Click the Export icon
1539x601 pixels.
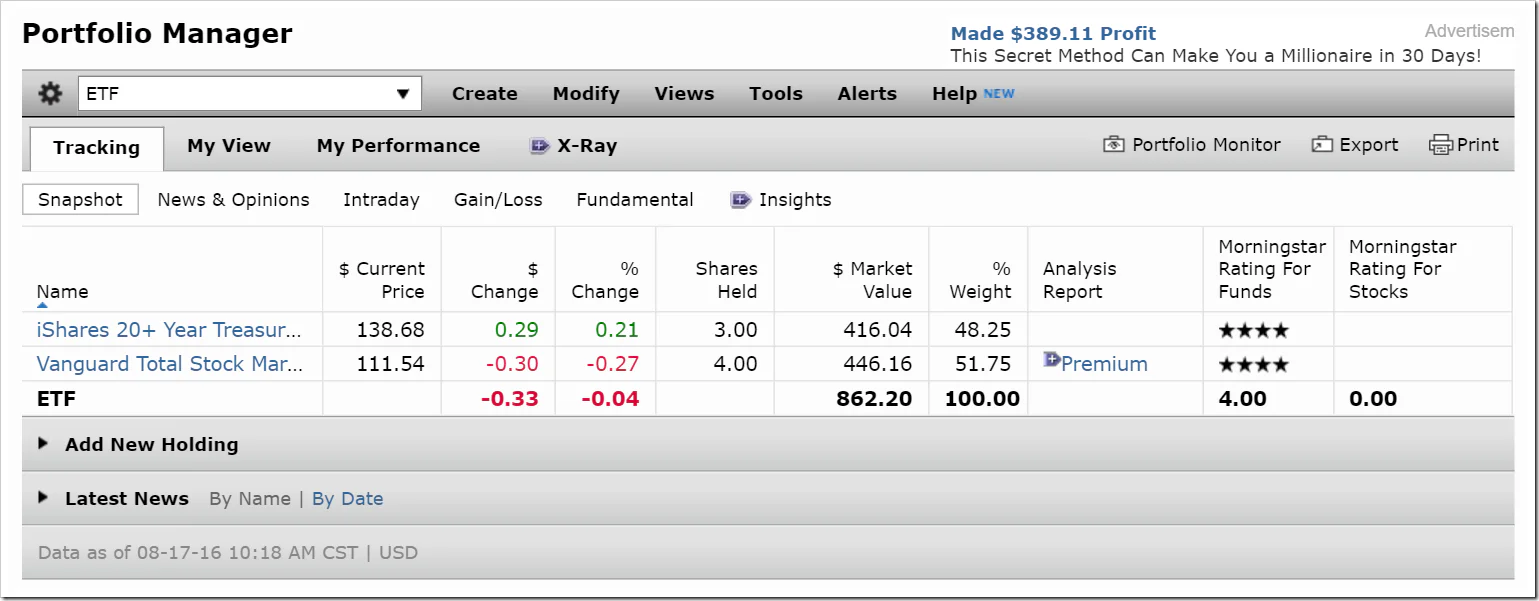[x=1322, y=145]
